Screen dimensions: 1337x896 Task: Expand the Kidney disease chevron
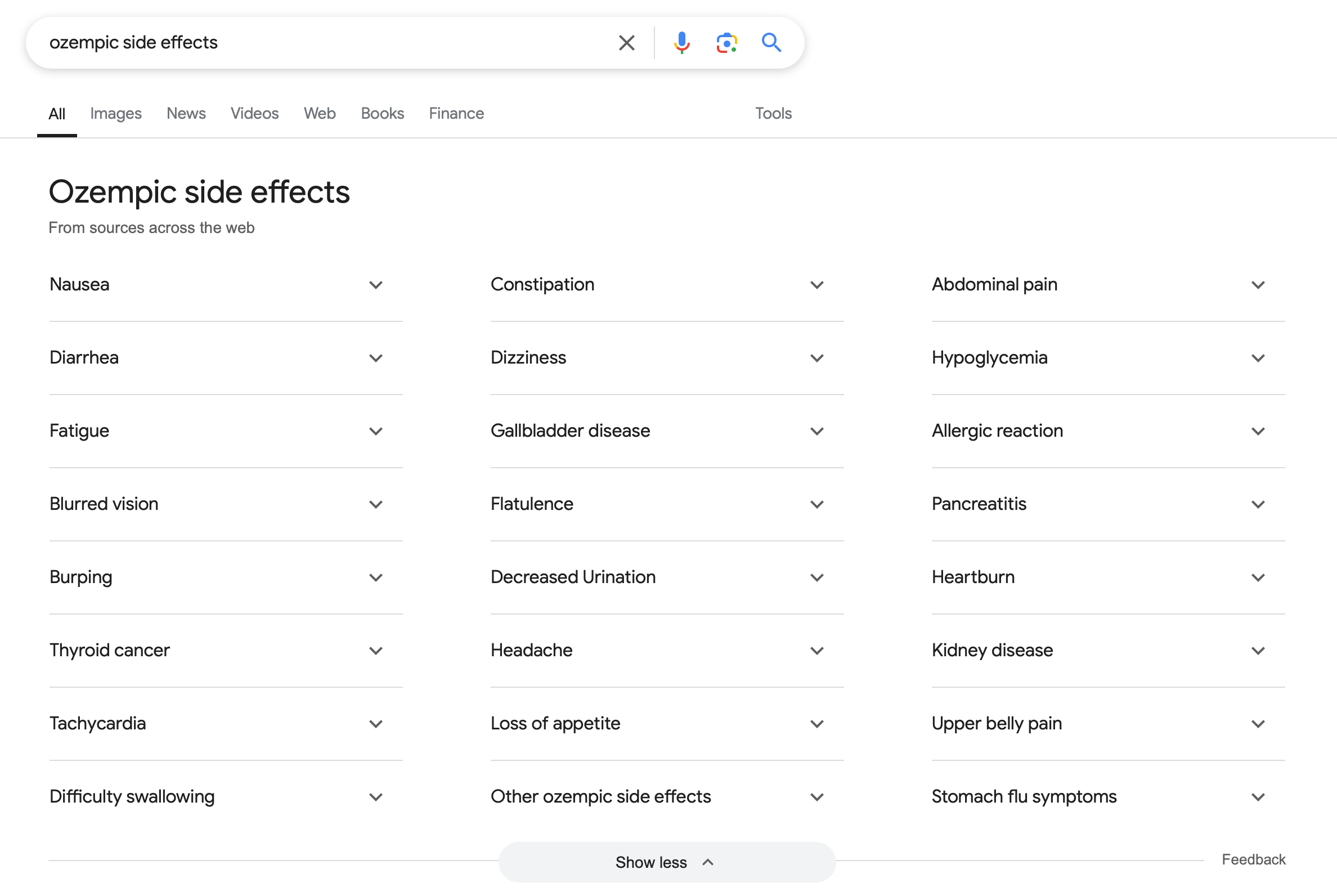(1258, 651)
